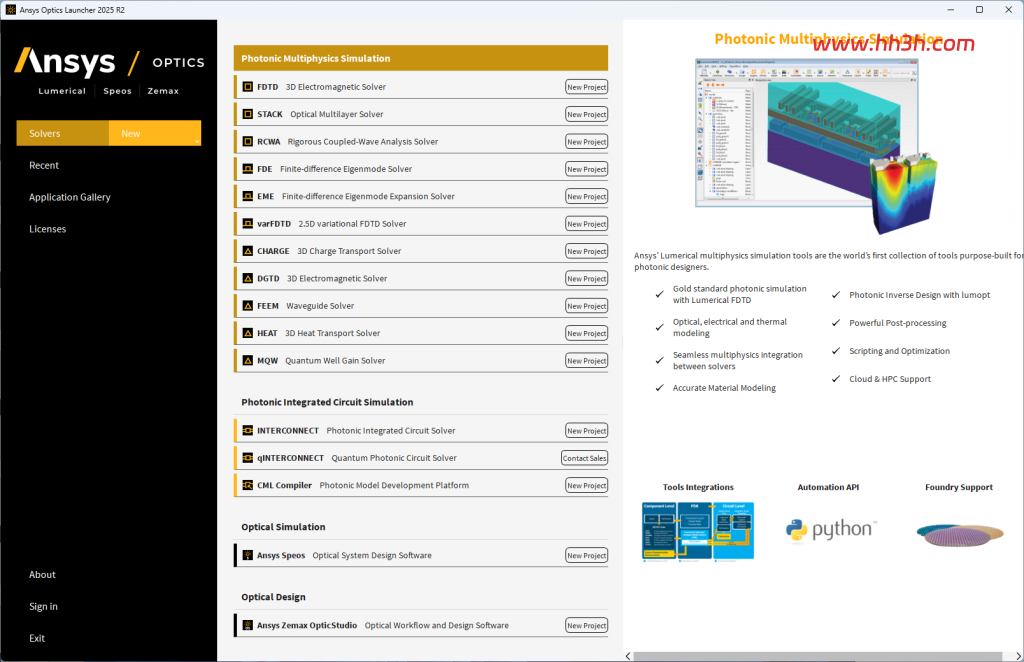
Task: Start a New Project for FDTD
Action: pyautogui.click(x=586, y=87)
